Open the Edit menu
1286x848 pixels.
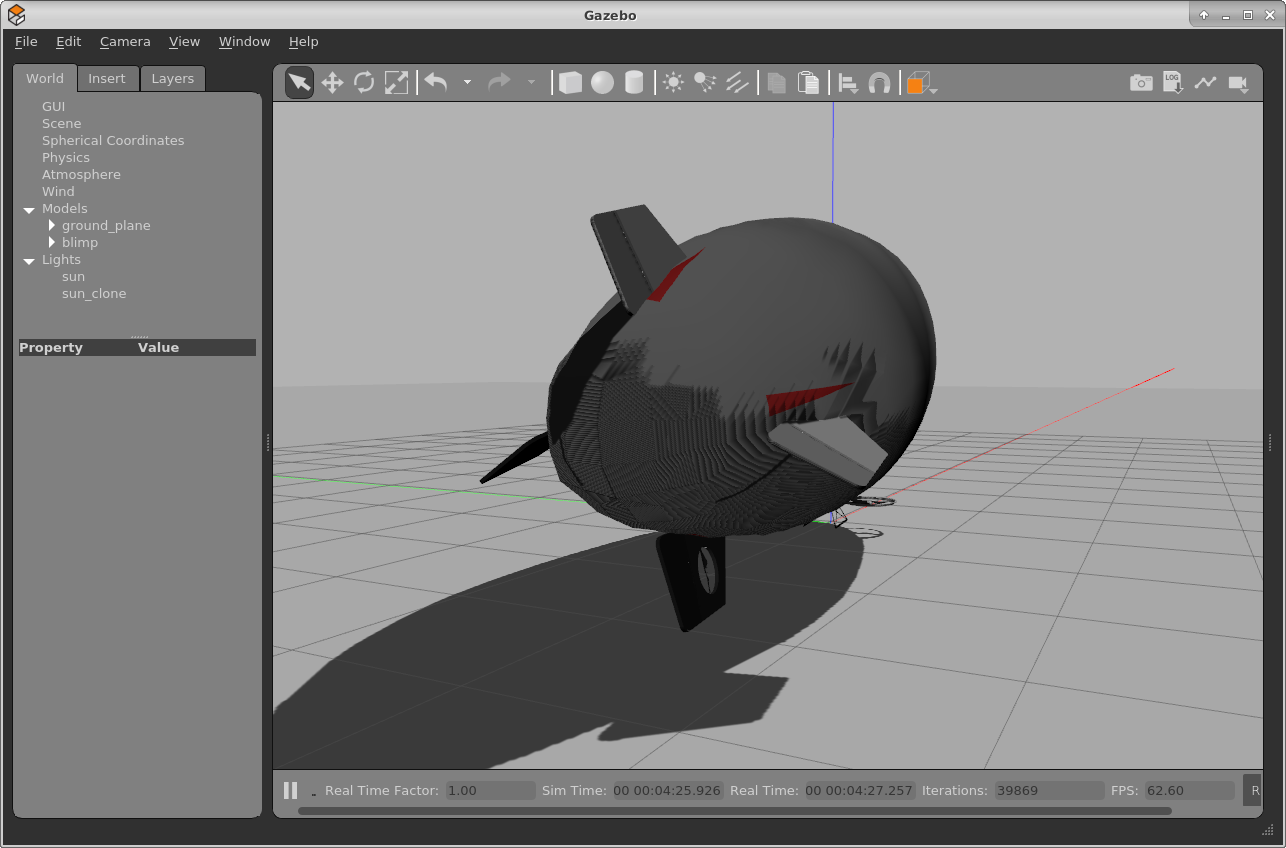tap(68, 42)
